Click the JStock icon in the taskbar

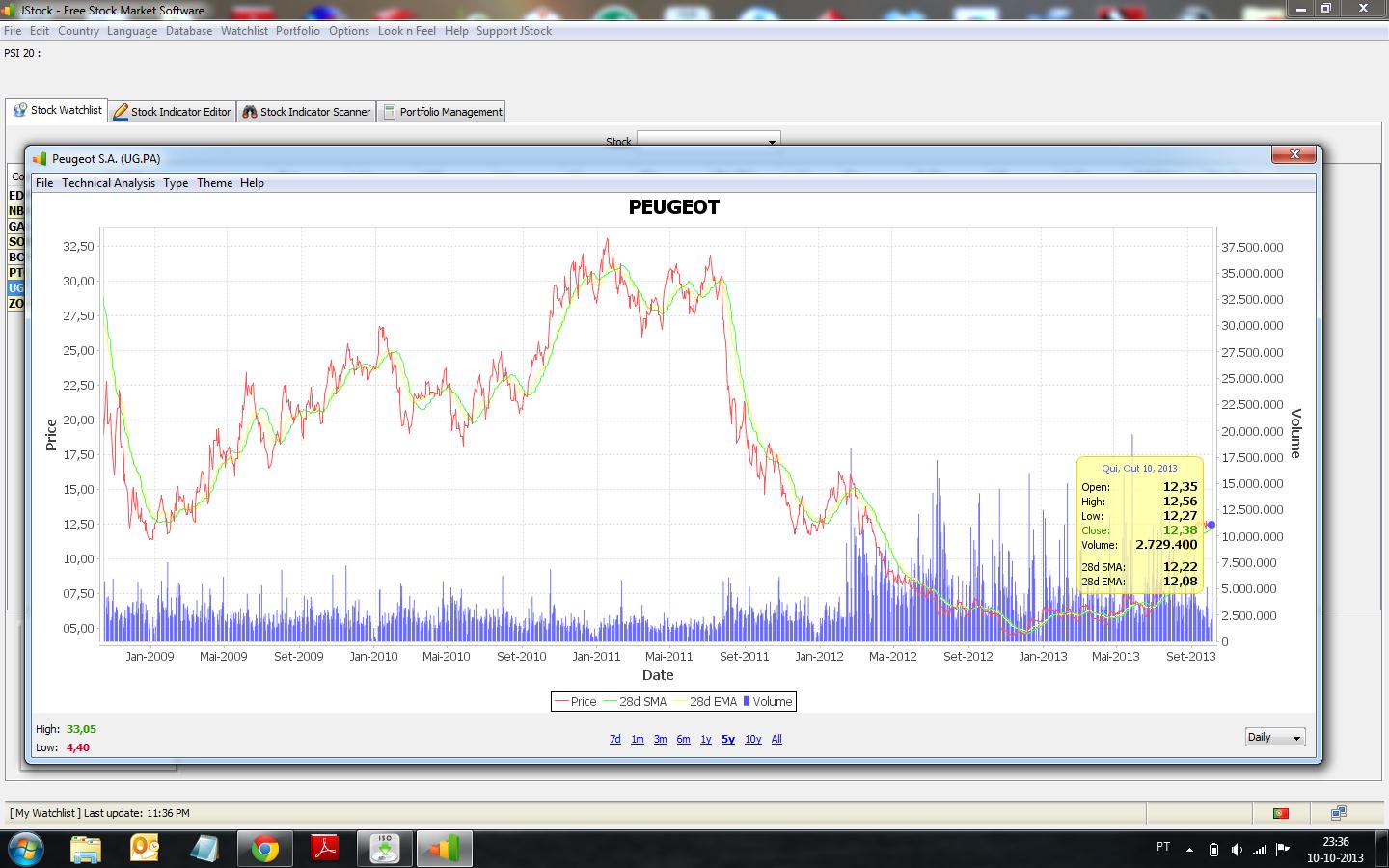444,849
